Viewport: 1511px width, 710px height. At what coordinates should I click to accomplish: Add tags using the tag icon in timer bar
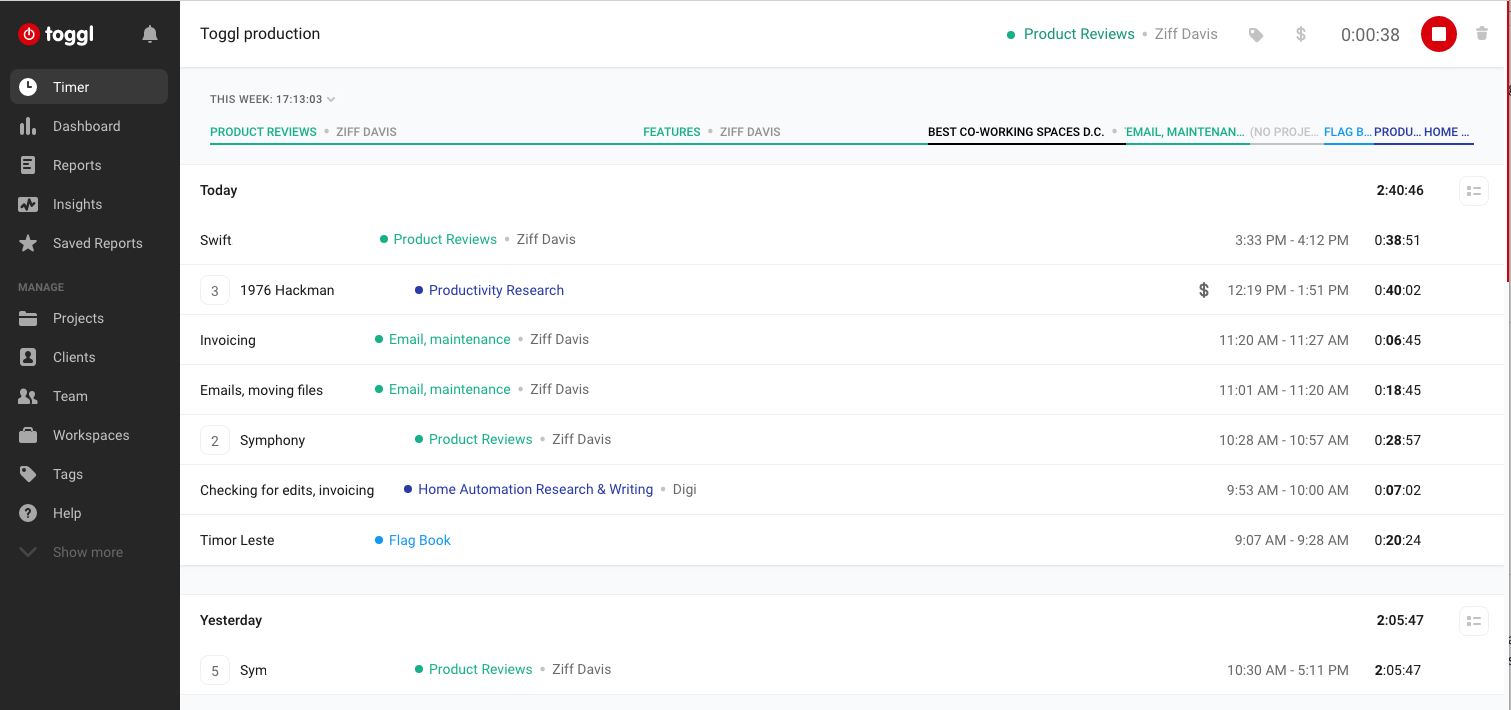1256,35
